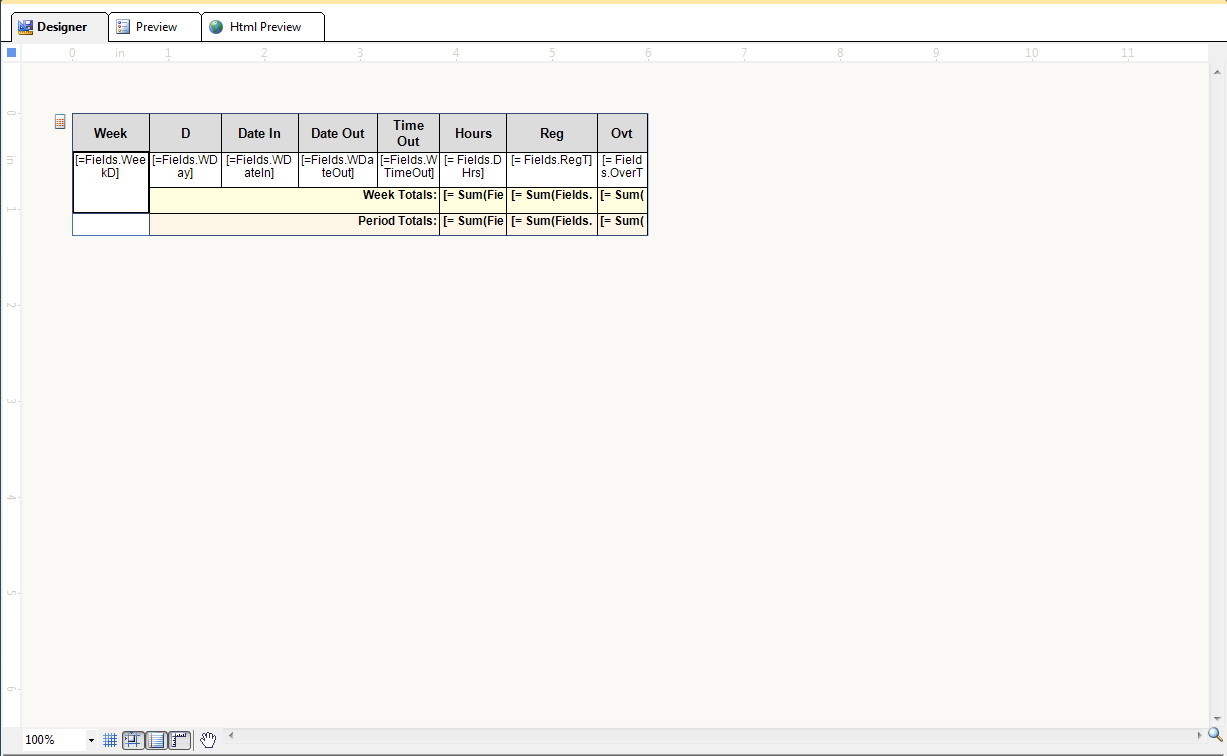Select the hand pan tool
The height and width of the screenshot is (756, 1227).
208,740
